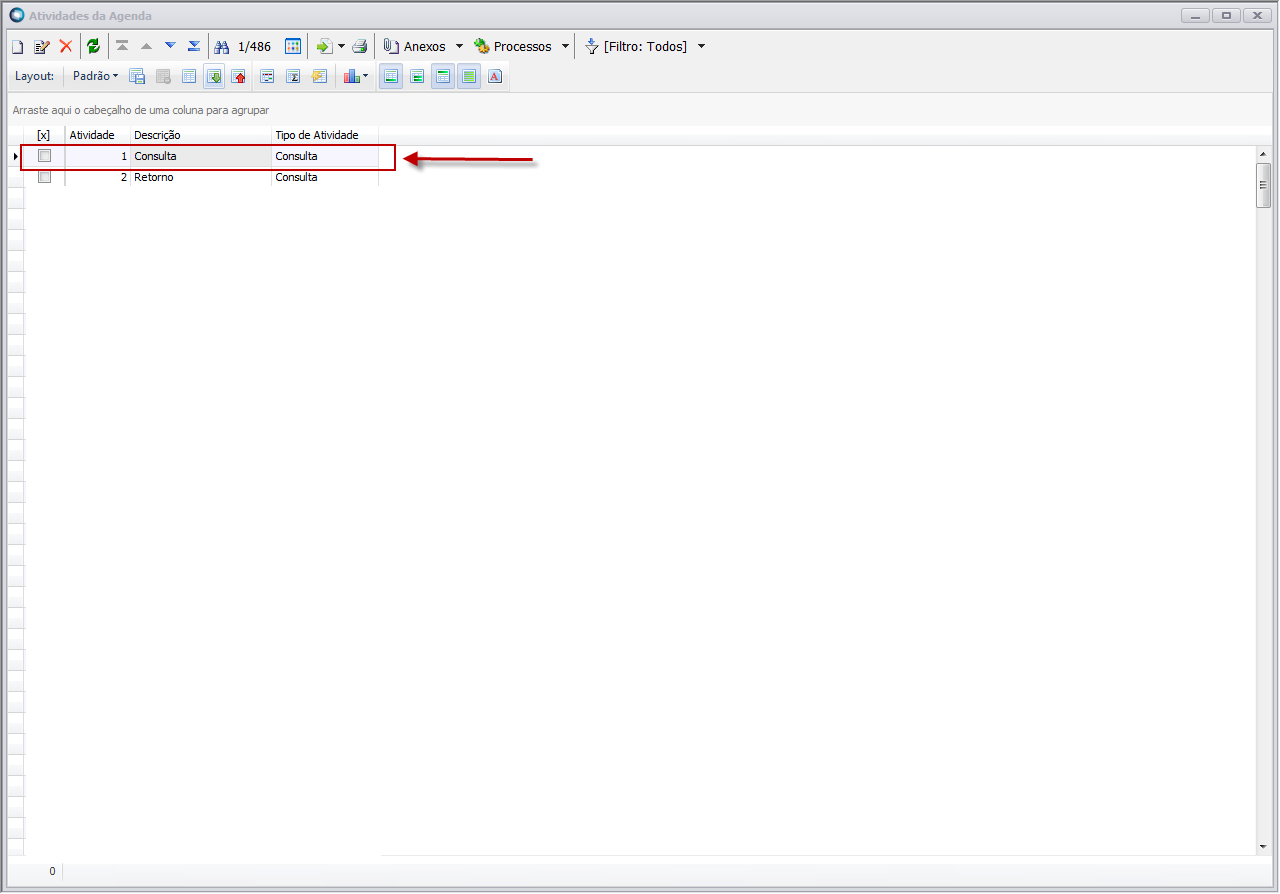Go to the next record blue arrow
The image size is (1280, 894).
(x=170, y=46)
